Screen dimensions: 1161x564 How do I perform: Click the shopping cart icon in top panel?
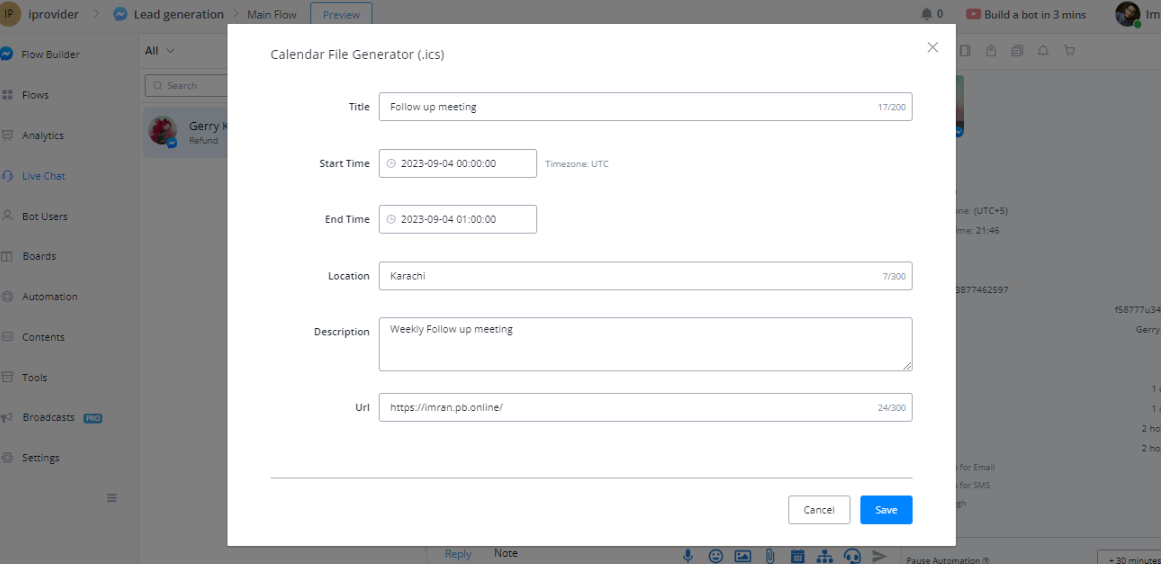point(1069,51)
